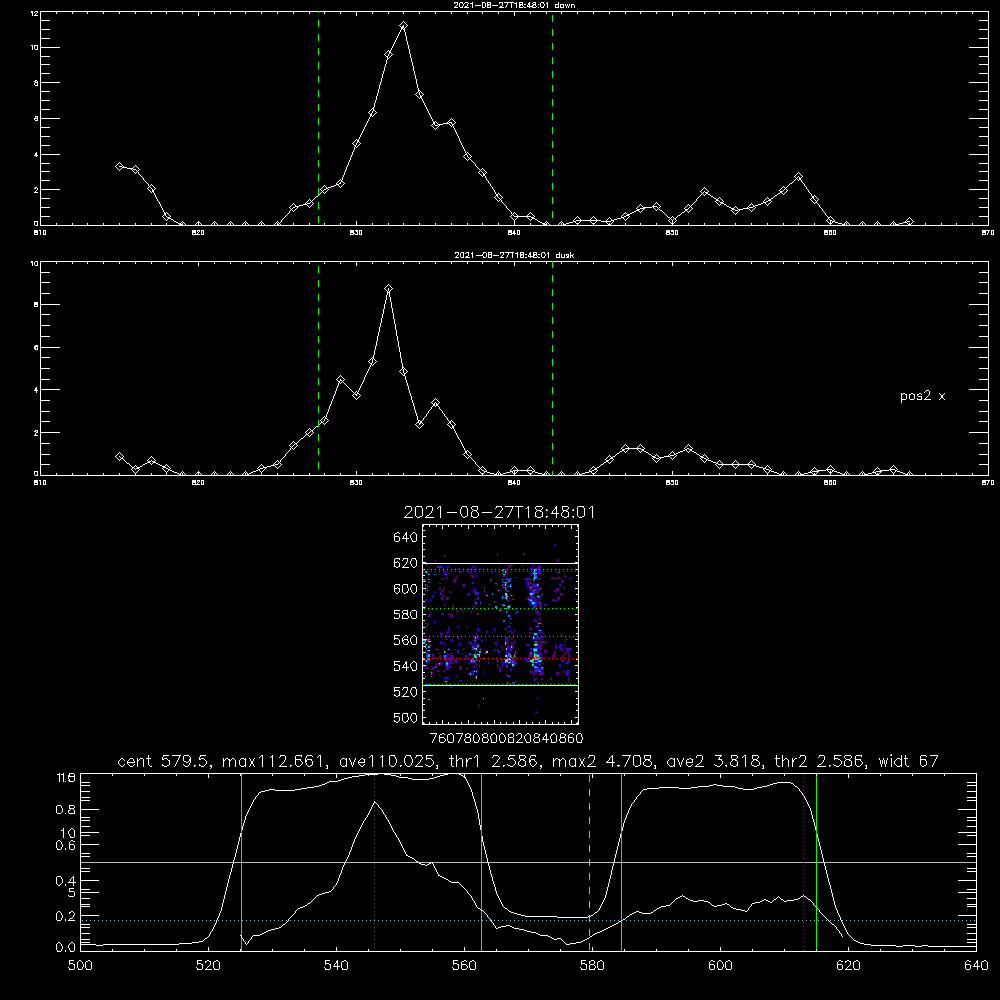Click the "500" x-axis label of bottom plot
The image size is (1000, 1000).
point(80,966)
